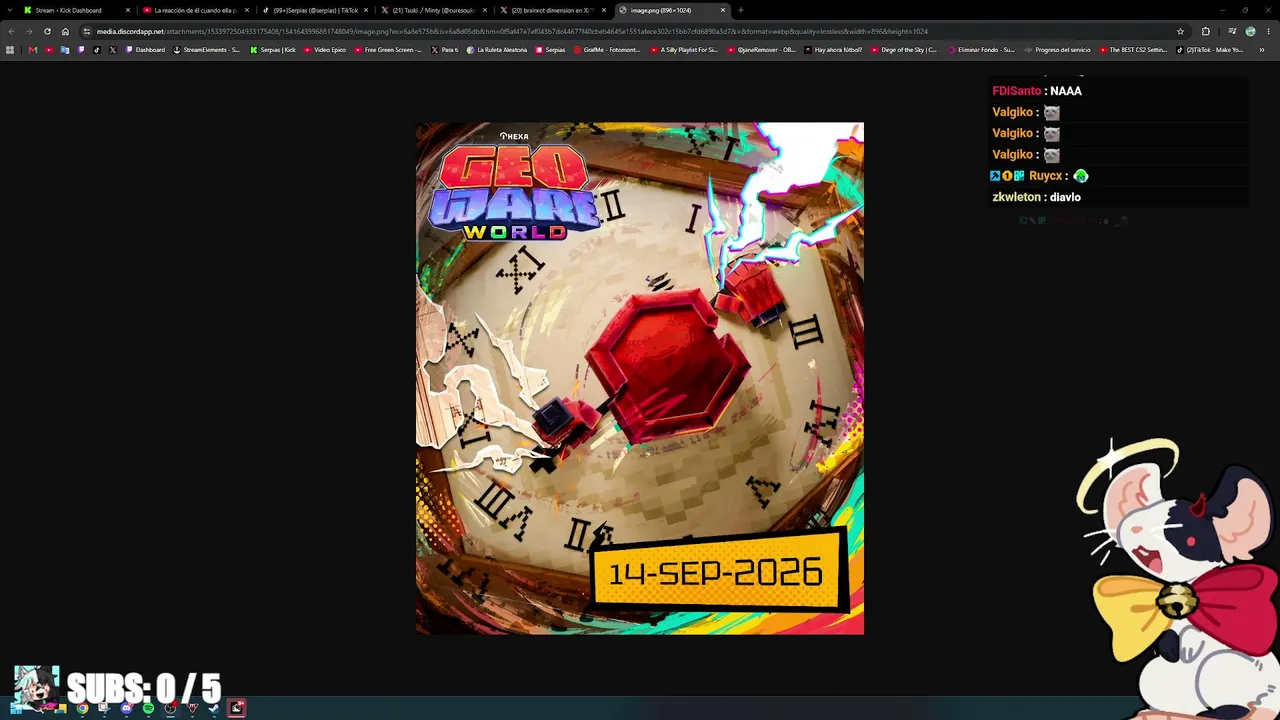Open Discord from the taskbar
The width and height of the screenshot is (1280, 720).
click(x=126, y=708)
